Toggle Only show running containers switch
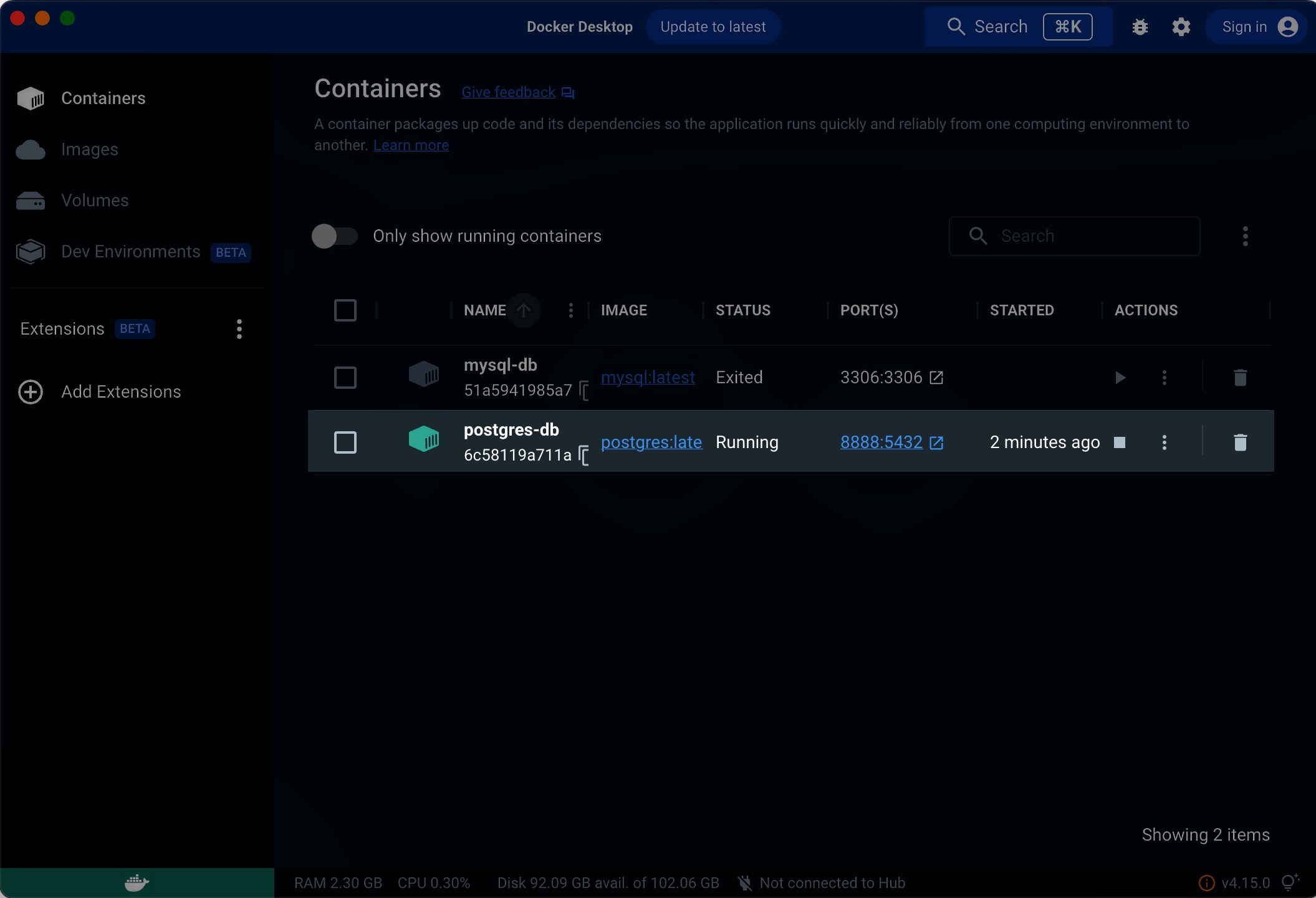The image size is (1316, 898). pyautogui.click(x=335, y=236)
